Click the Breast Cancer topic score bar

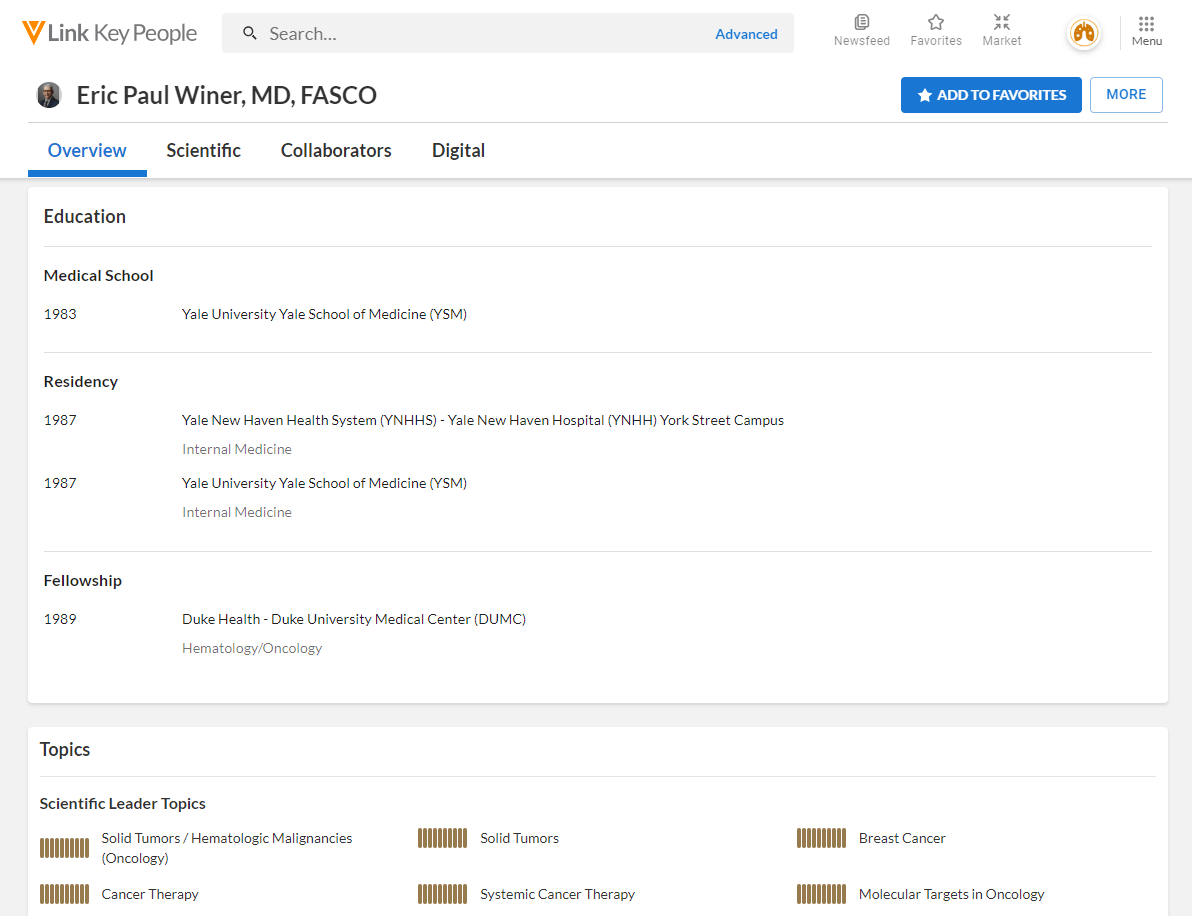tap(821, 838)
